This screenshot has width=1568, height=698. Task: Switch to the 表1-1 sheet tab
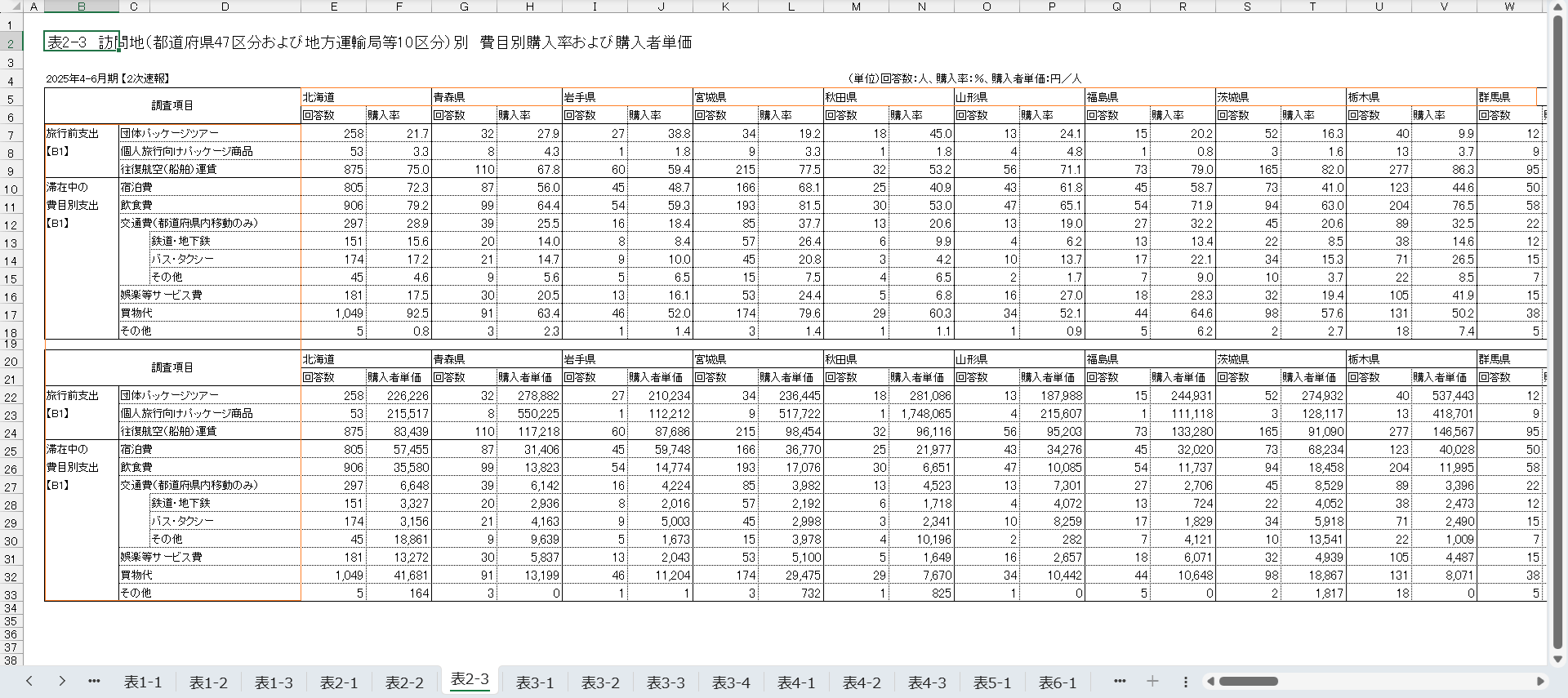coord(143,682)
